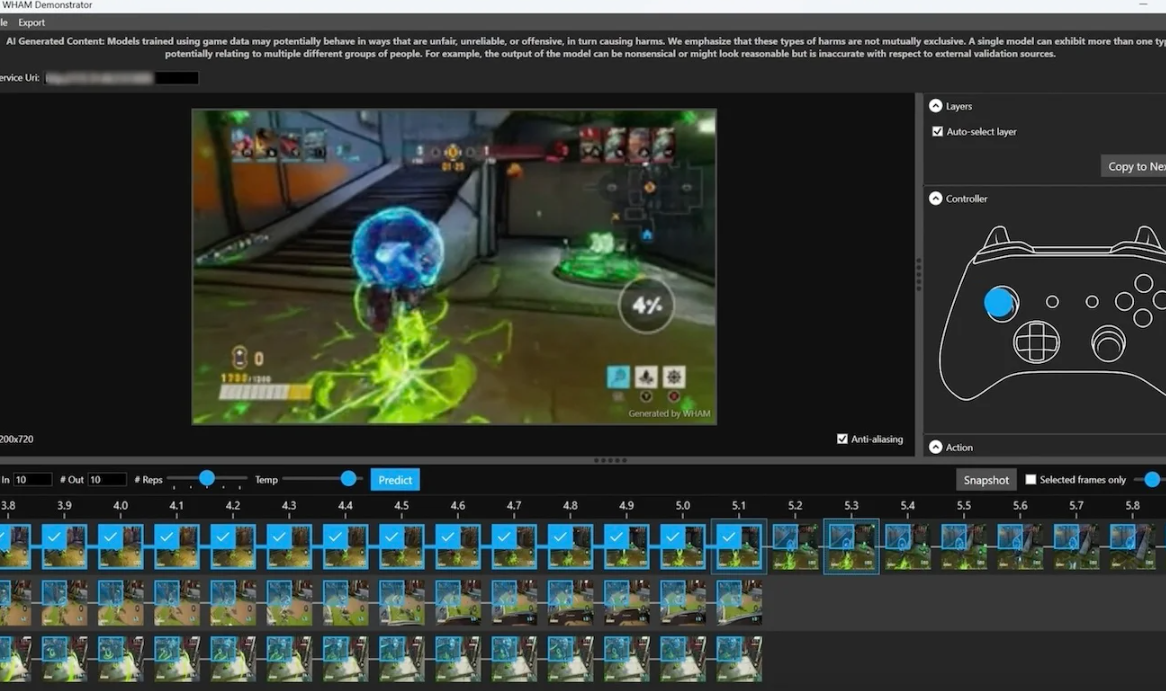Toggle the Auto-select layer checkbox
Image resolution: width=1166 pixels, height=691 pixels.
[937, 132]
